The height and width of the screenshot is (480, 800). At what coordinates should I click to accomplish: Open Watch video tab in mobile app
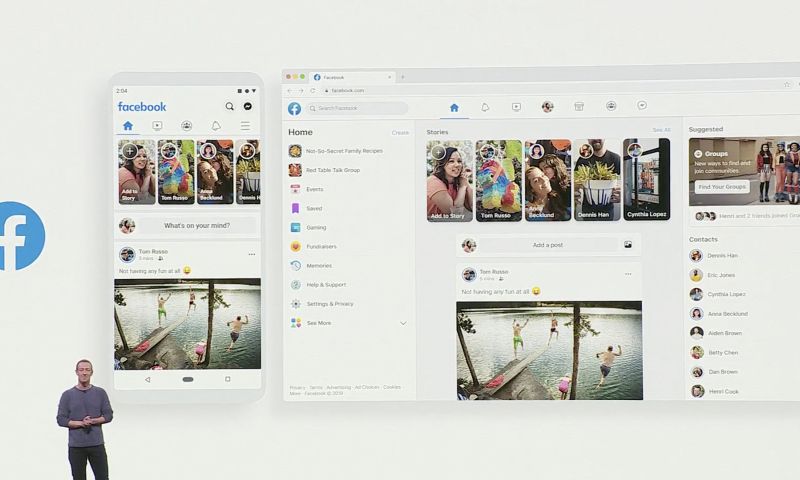[157, 125]
